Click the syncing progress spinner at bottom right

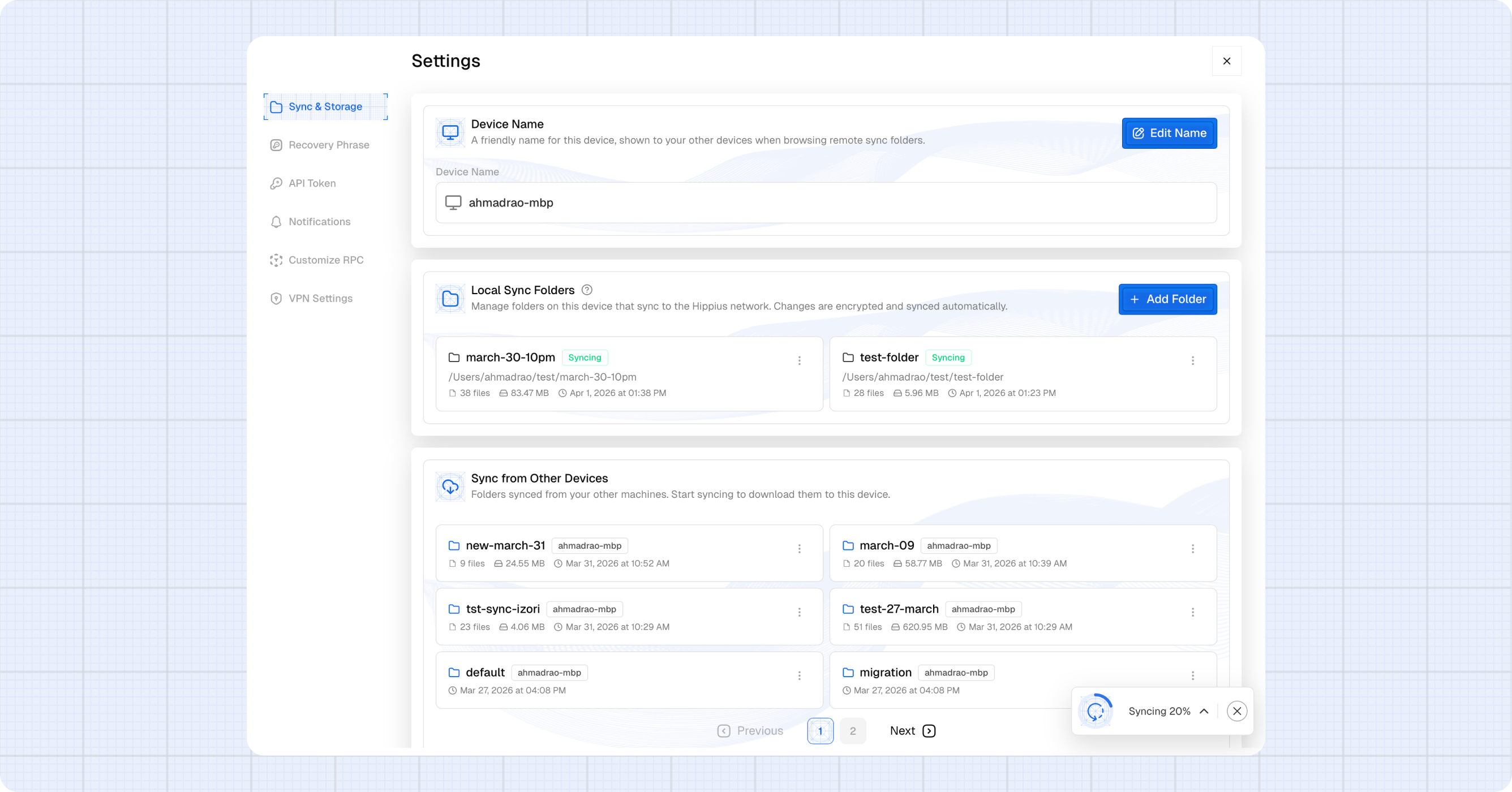click(x=1096, y=711)
